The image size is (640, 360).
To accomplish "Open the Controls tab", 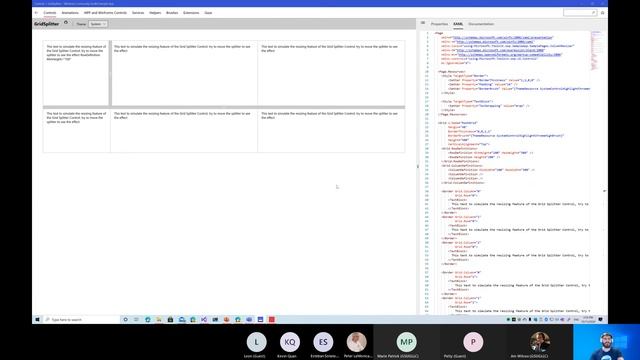I will 50,13.
